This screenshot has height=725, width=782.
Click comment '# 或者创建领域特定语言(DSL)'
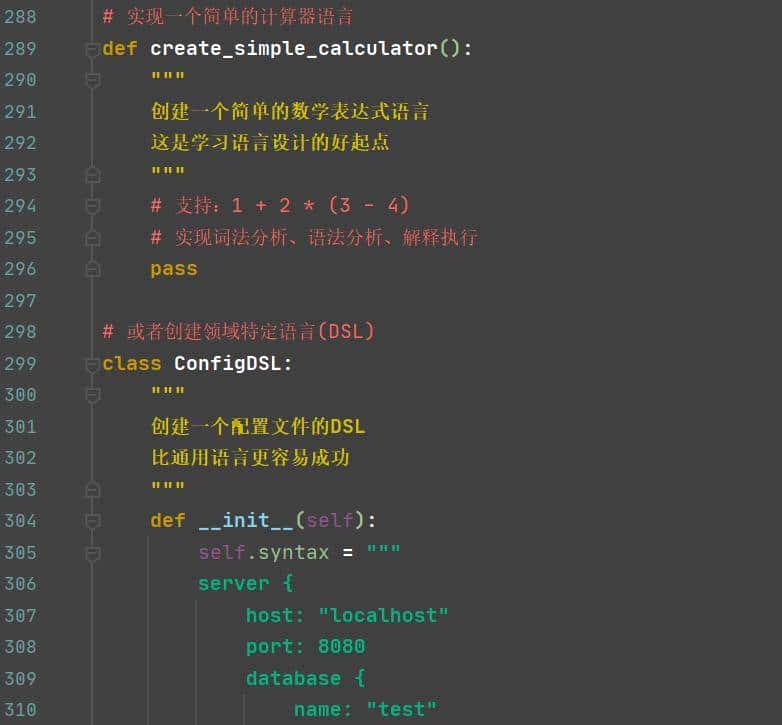[x=238, y=332]
